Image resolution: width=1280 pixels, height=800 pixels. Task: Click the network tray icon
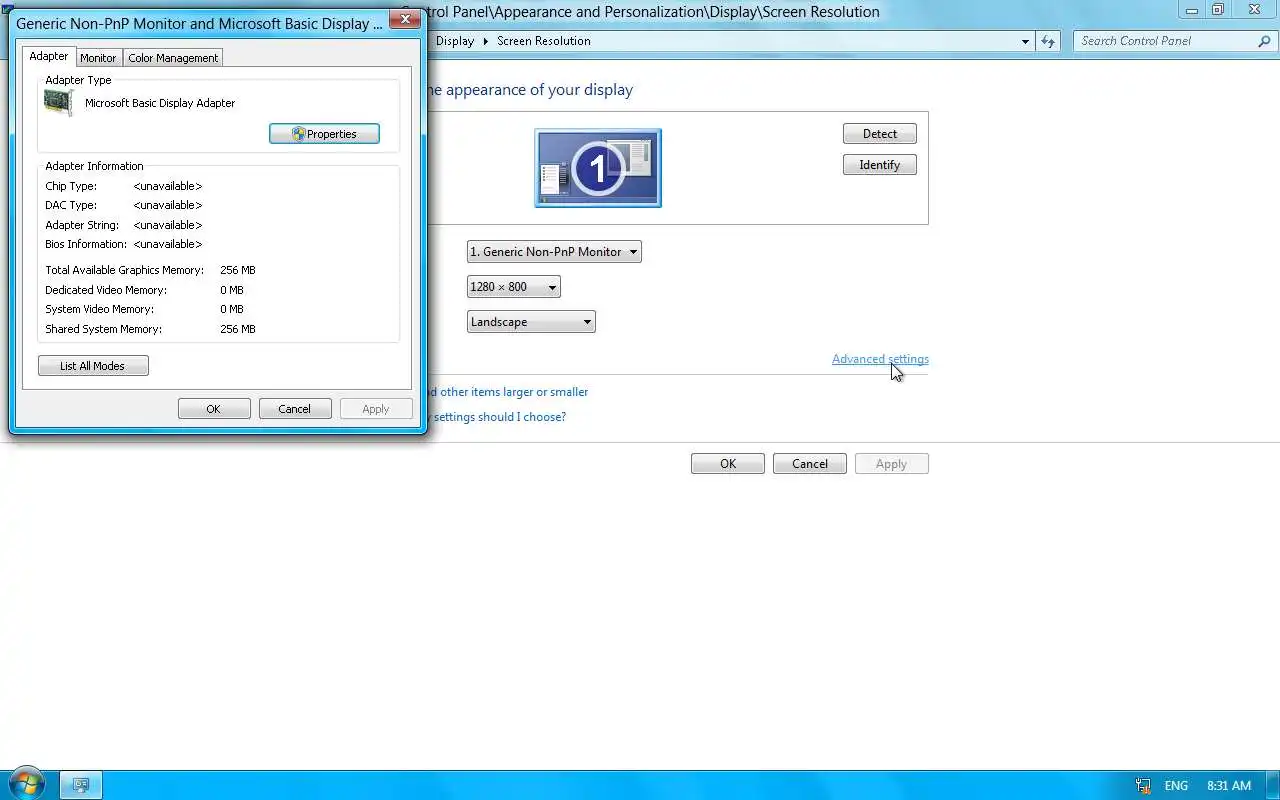click(x=1143, y=786)
